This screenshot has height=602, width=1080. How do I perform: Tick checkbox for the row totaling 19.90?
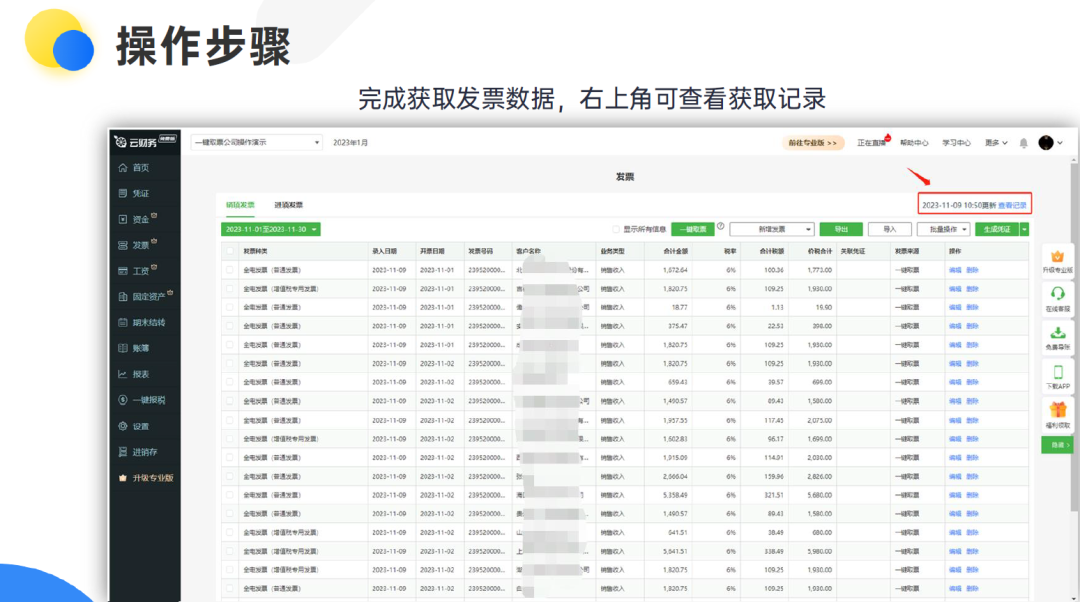pyautogui.click(x=229, y=307)
